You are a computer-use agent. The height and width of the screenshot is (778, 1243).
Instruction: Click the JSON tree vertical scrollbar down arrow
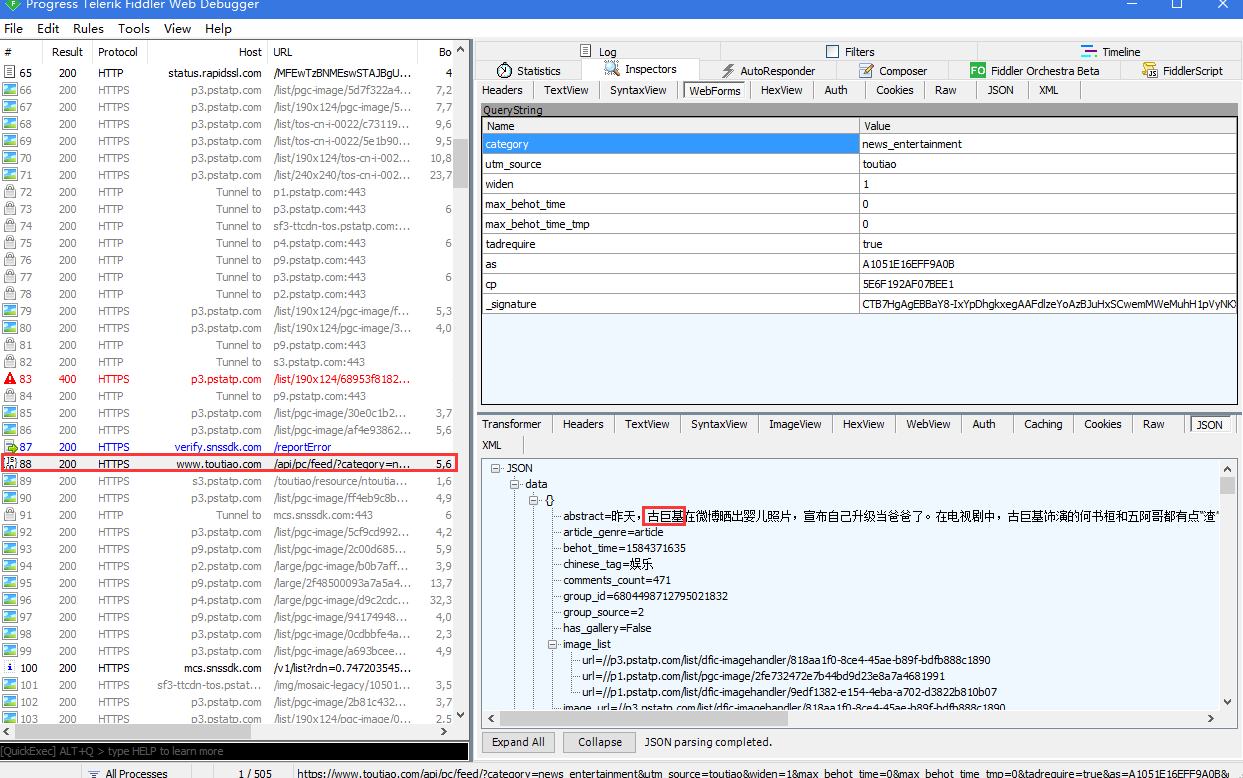pyautogui.click(x=1227, y=703)
